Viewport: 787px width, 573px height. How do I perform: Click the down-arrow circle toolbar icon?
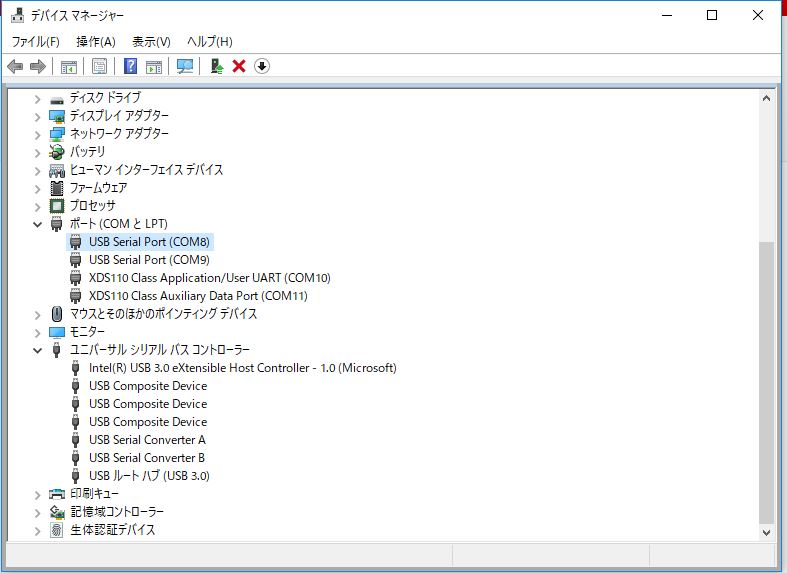point(262,66)
